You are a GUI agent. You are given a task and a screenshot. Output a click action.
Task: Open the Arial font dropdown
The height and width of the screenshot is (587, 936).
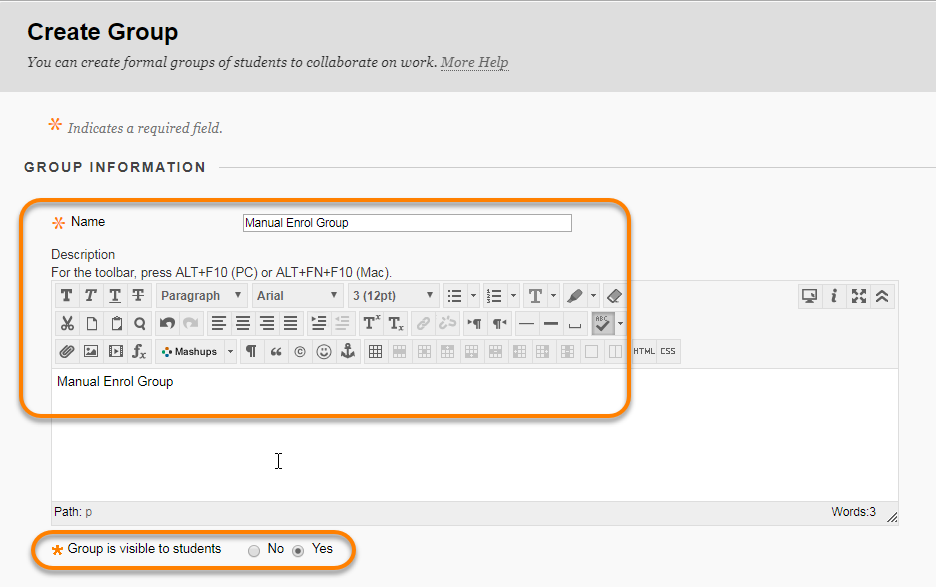point(297,296)
